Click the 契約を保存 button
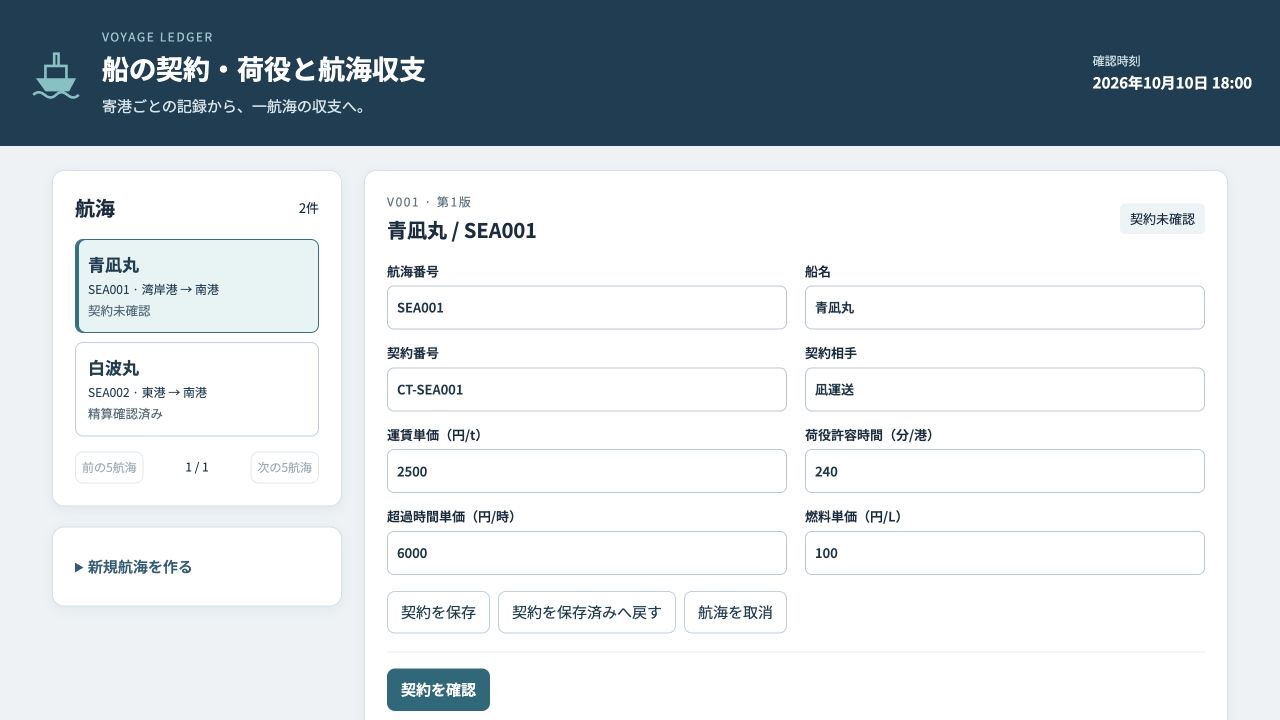This screenshot has height=720, width=1280. pos(438,612)
